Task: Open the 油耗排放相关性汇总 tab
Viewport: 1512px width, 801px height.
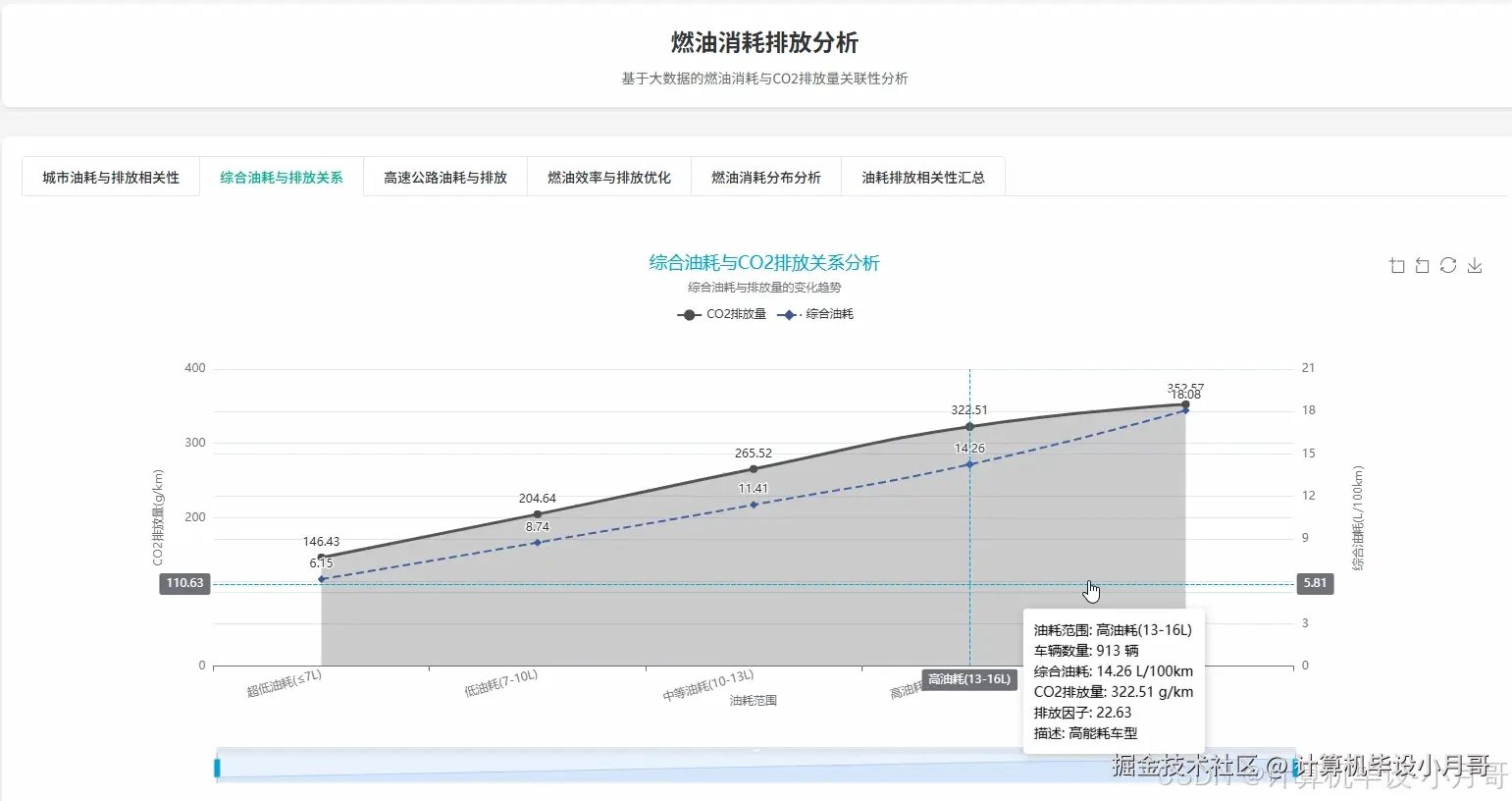Action: tap(923, 178)
